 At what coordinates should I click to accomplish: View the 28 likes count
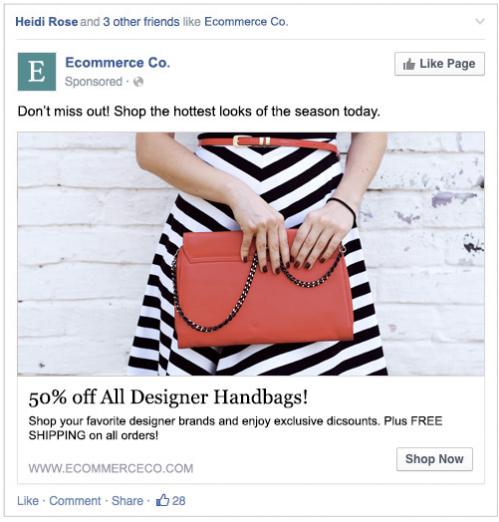coord(179,501)
